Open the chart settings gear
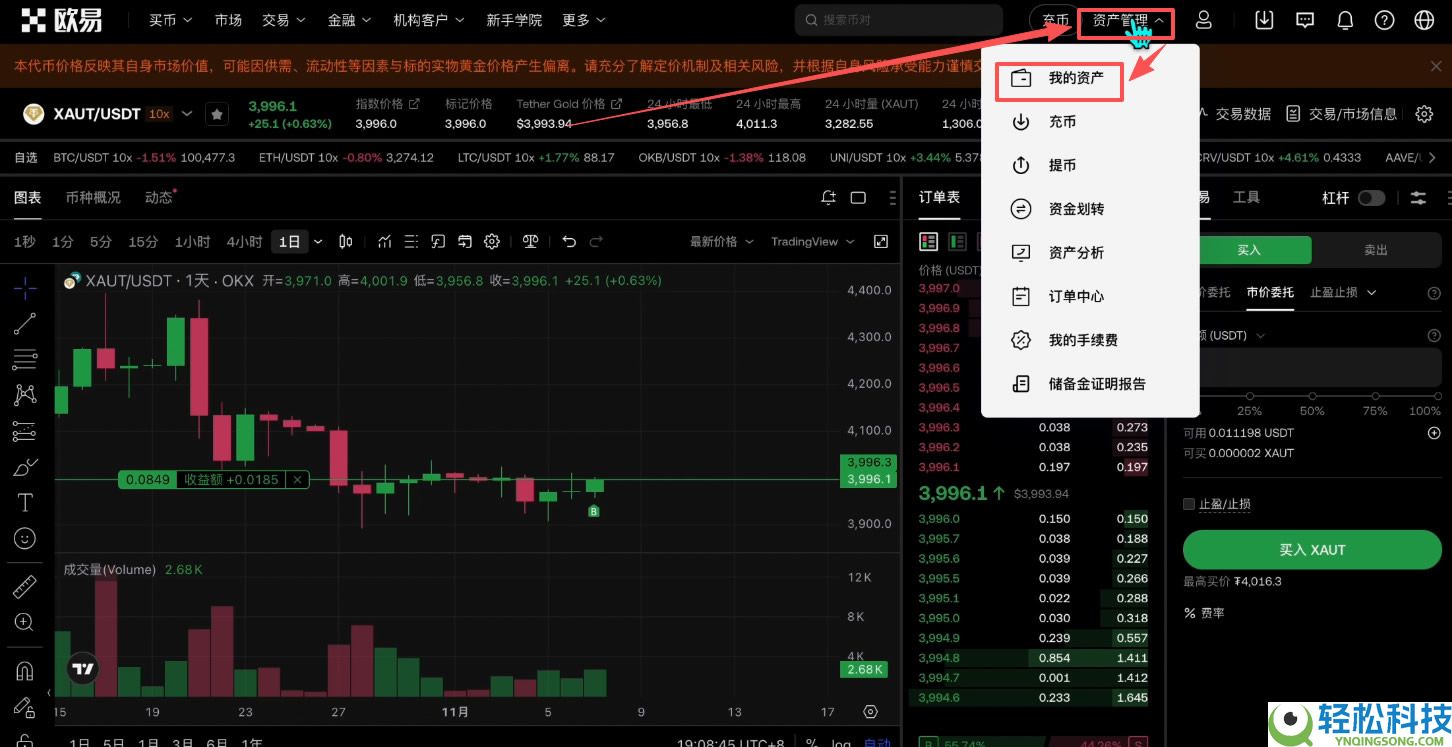The height and width of the screenshot is (747, 1452). [491, 241]
